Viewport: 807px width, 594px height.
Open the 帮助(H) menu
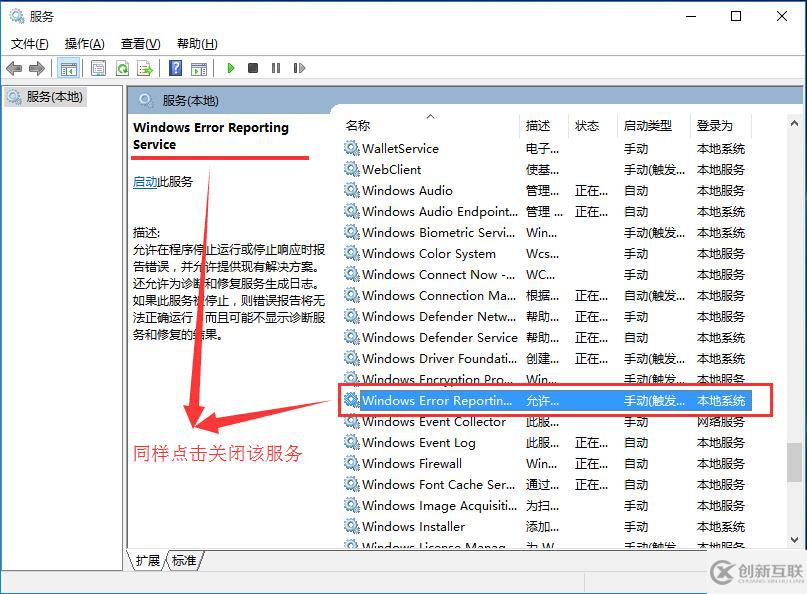pyautogui.click(x=197, y=44)
